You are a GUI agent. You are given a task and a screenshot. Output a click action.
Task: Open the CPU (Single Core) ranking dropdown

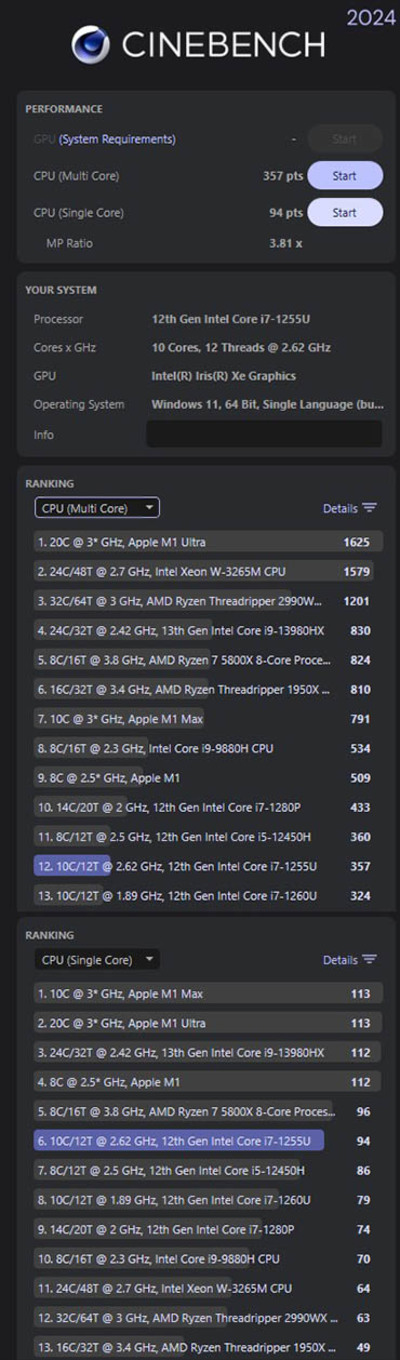coord(97,960)
